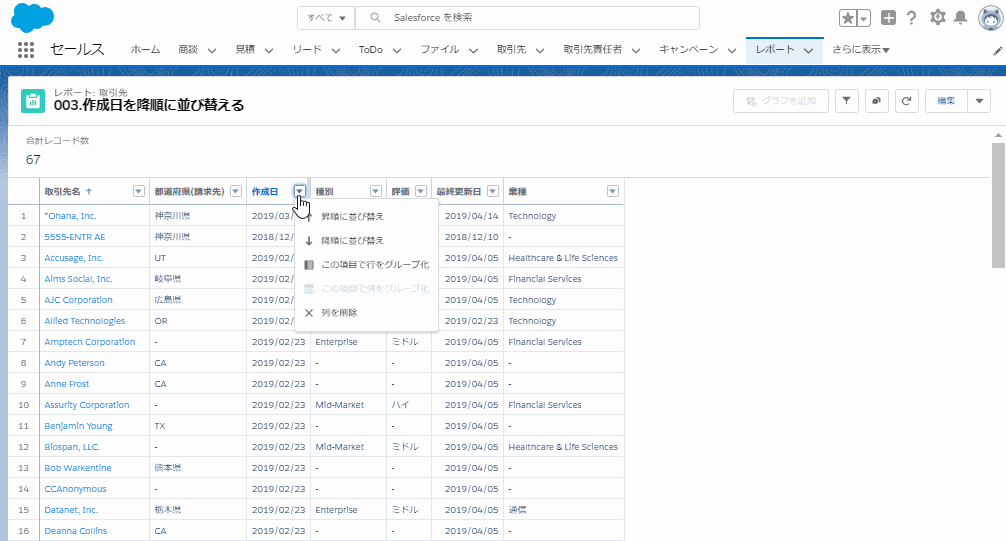
Task: Open the ホーム tab
Action: pyautogui.click(x=146, y=49)
